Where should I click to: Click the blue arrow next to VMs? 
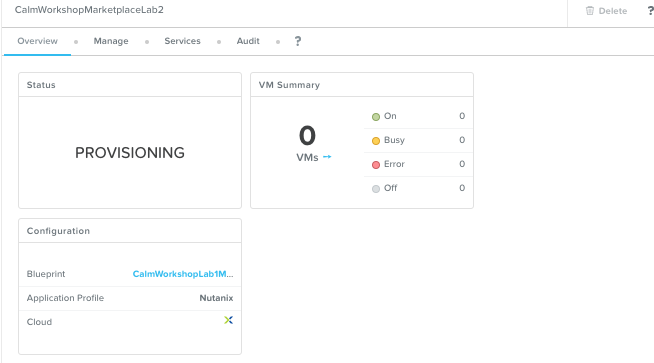click(327, 157)
